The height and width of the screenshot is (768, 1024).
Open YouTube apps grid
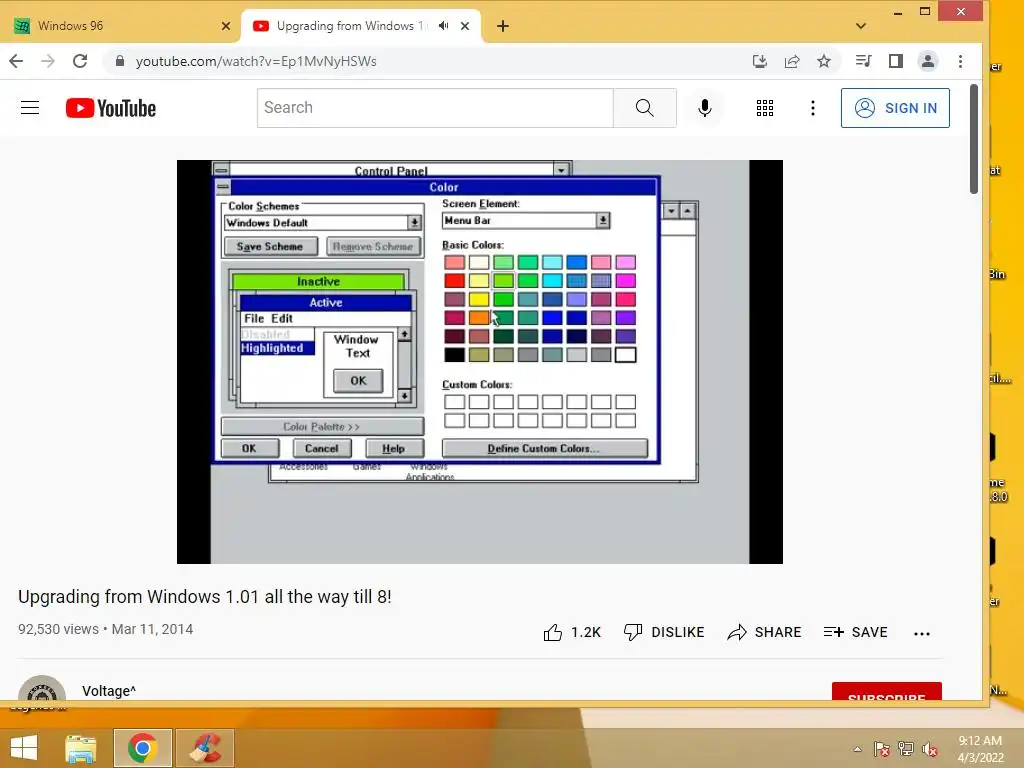coord(765,108)
